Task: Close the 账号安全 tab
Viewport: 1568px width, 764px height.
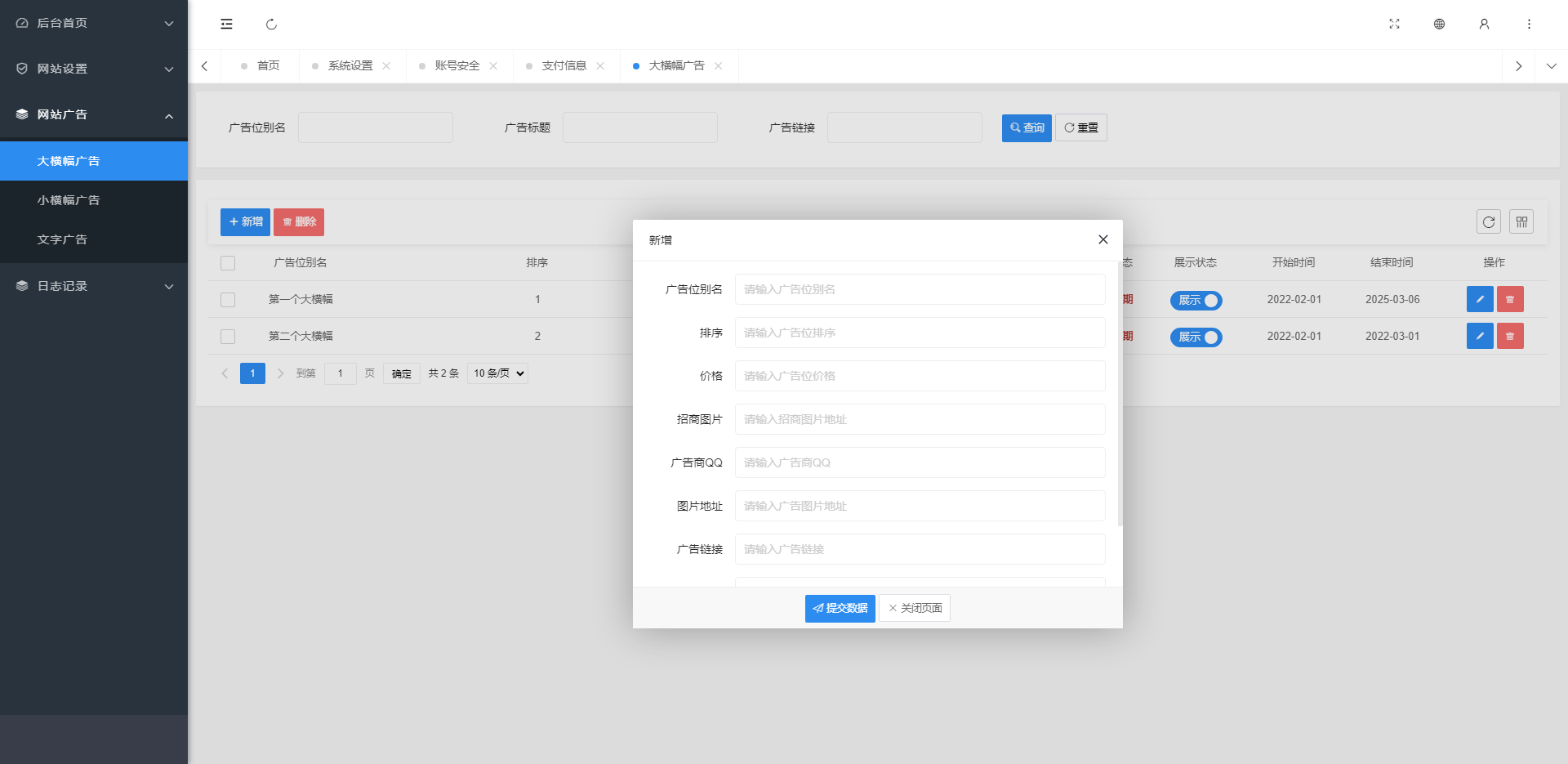Action: (x=493, y=66)
